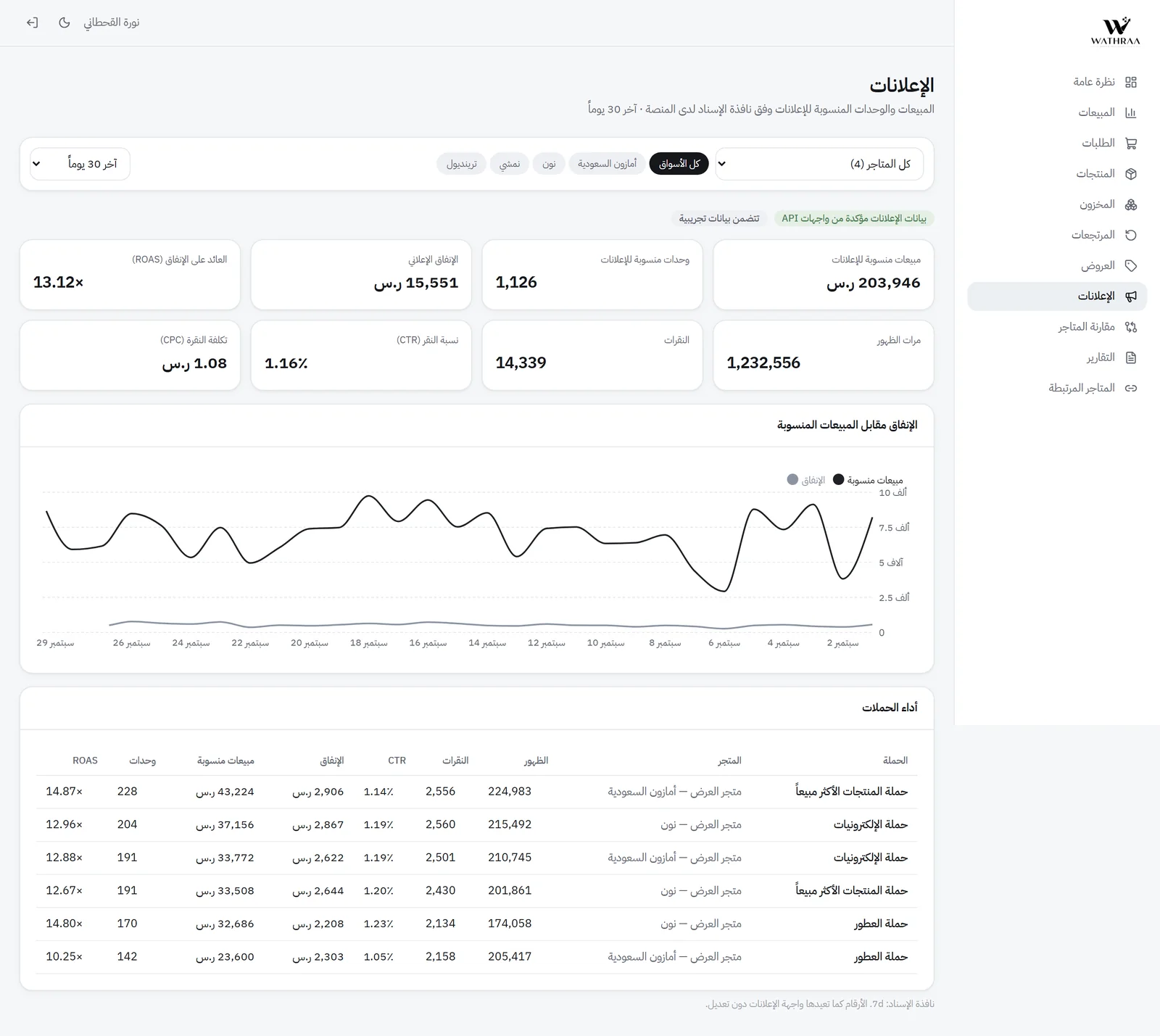Viewport: 1160px width, 1036px height.
Task: Click the ROAS card value 13.12×
Action: pyautogui.click(x=59, y=283)
